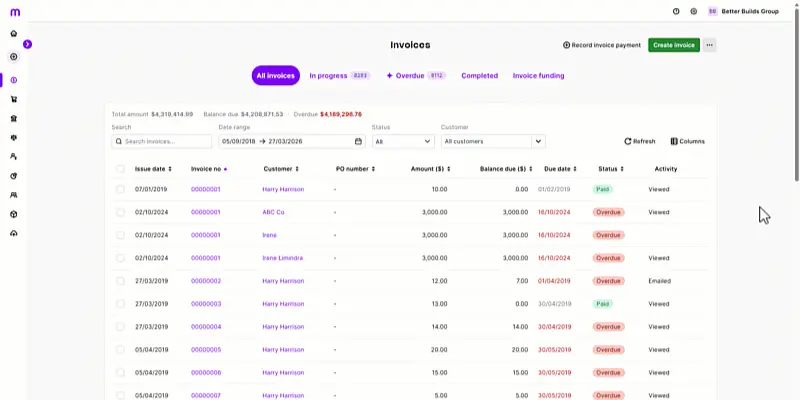Open the Irene Limindra customer link
800x400 pixels.
tap(283, 258)
